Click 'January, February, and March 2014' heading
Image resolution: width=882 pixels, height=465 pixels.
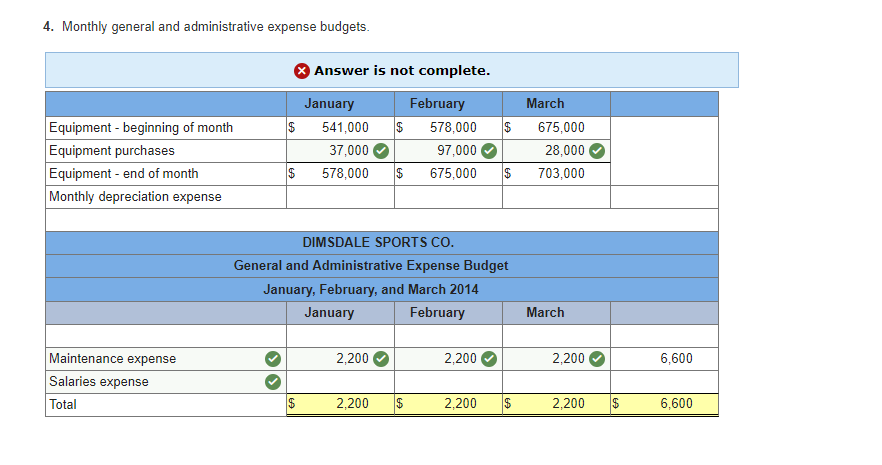371,290
